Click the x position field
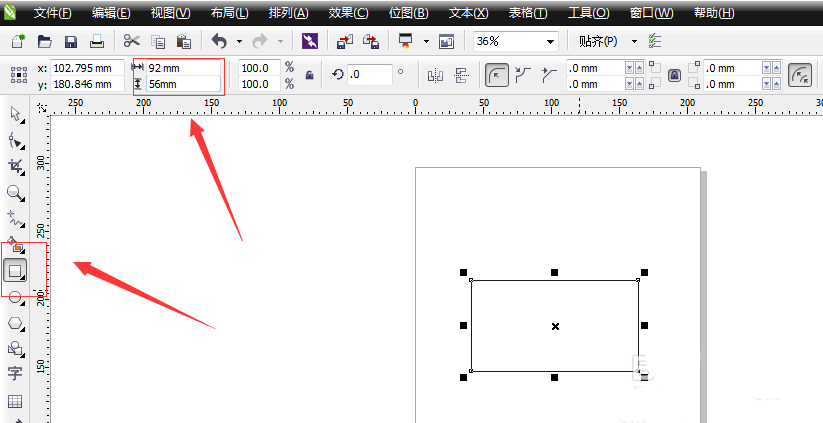Viewport: 823px width, 423px height. tap(88, 68)
